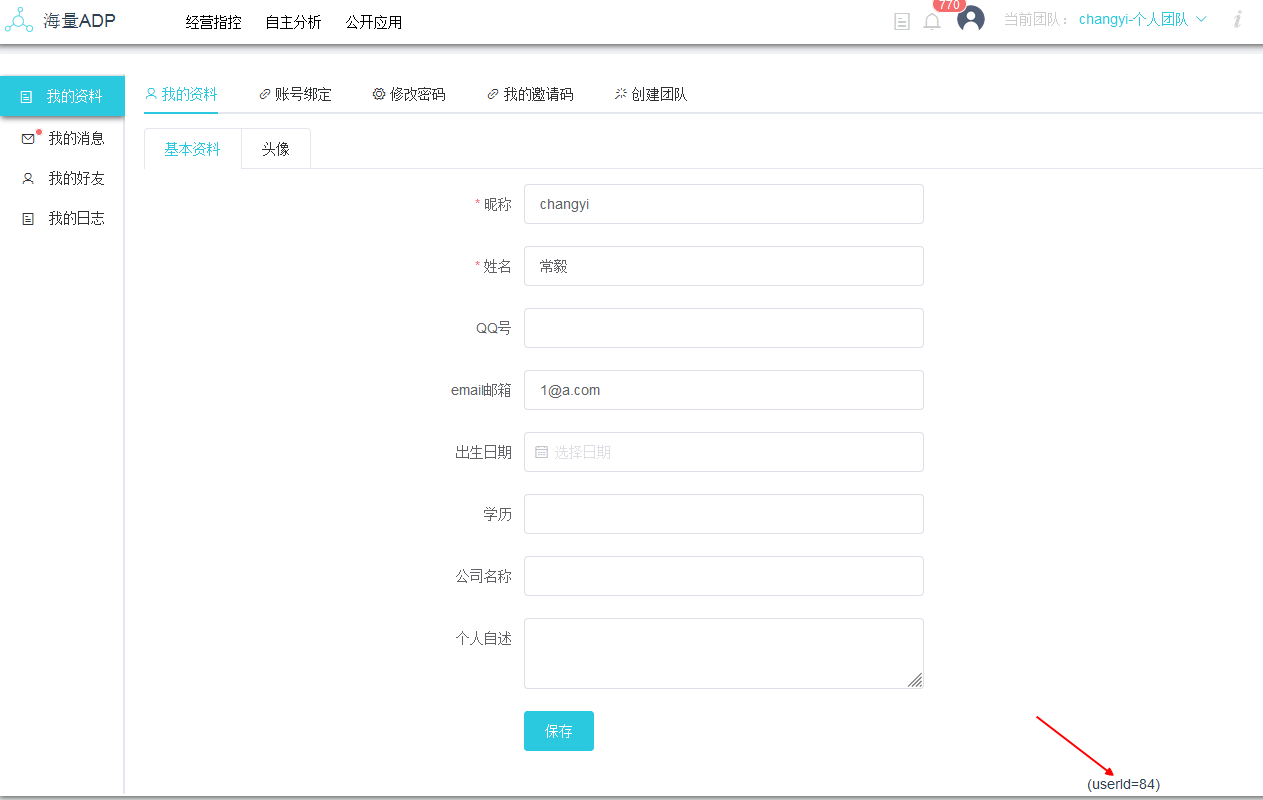
Task: Click the 保存 button
Action: (558, 731)
